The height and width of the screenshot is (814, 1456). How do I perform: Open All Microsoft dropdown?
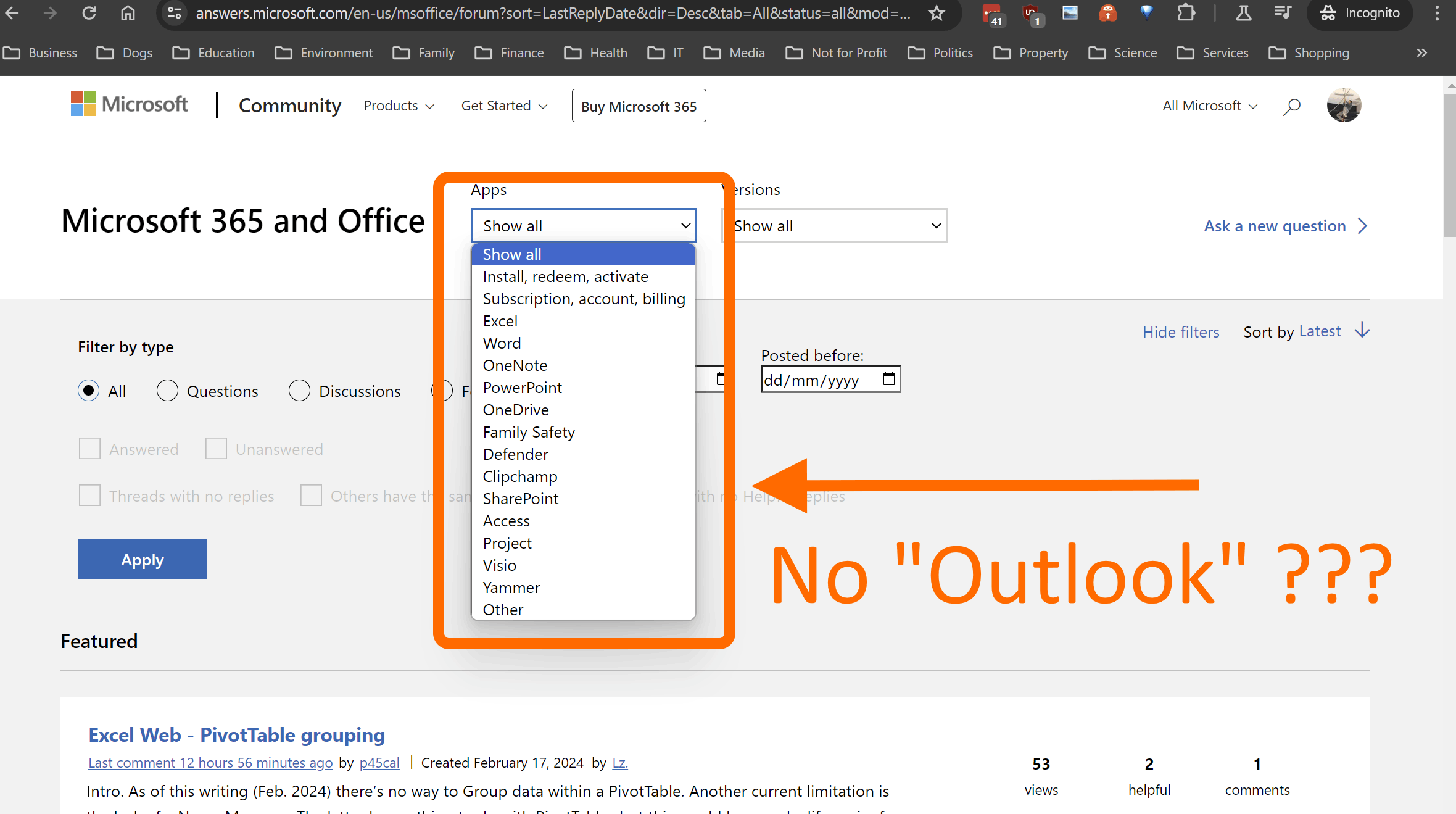(x=1209, y=106)
